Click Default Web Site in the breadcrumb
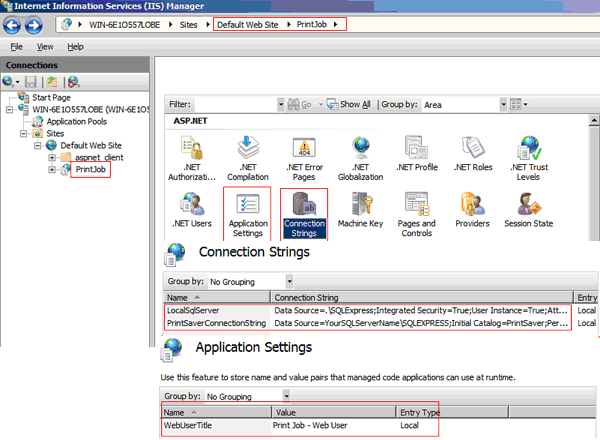600x440 pixels. [248, 25]
